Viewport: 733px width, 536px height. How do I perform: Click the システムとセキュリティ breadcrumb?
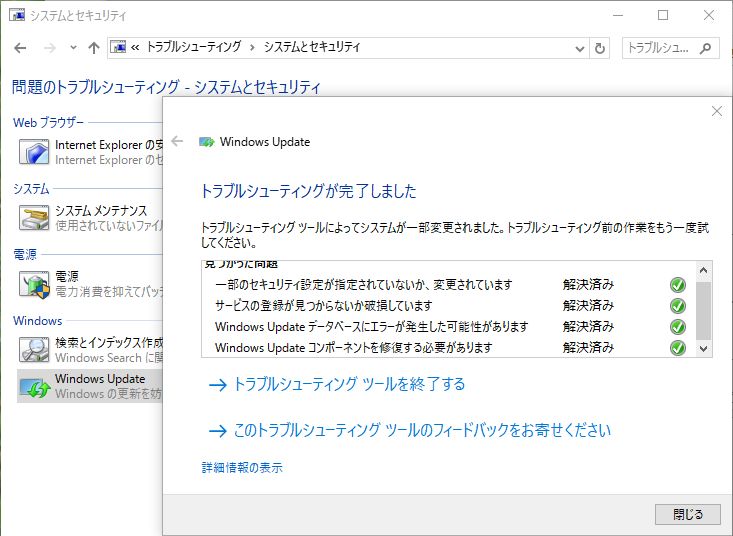coord(312,47)
